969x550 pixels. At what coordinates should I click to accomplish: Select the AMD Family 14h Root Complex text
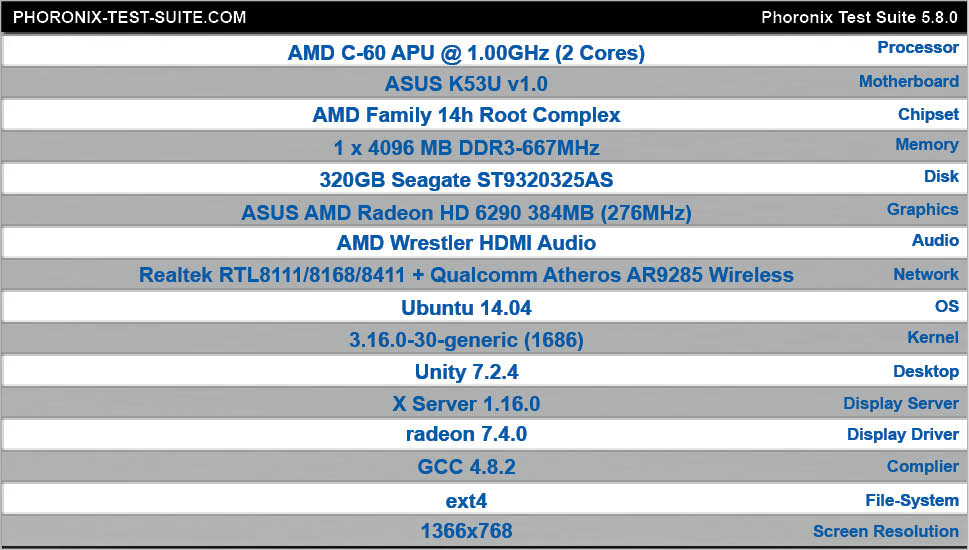(466, 115)
